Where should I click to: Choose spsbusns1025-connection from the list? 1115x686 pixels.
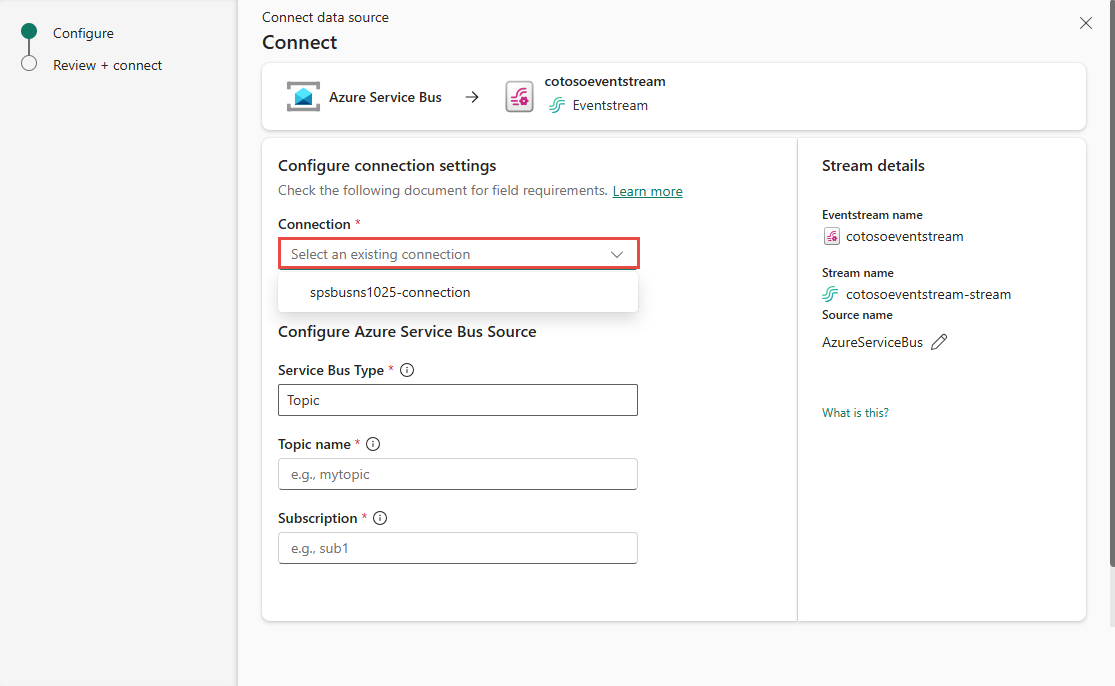tap(390, 293)
